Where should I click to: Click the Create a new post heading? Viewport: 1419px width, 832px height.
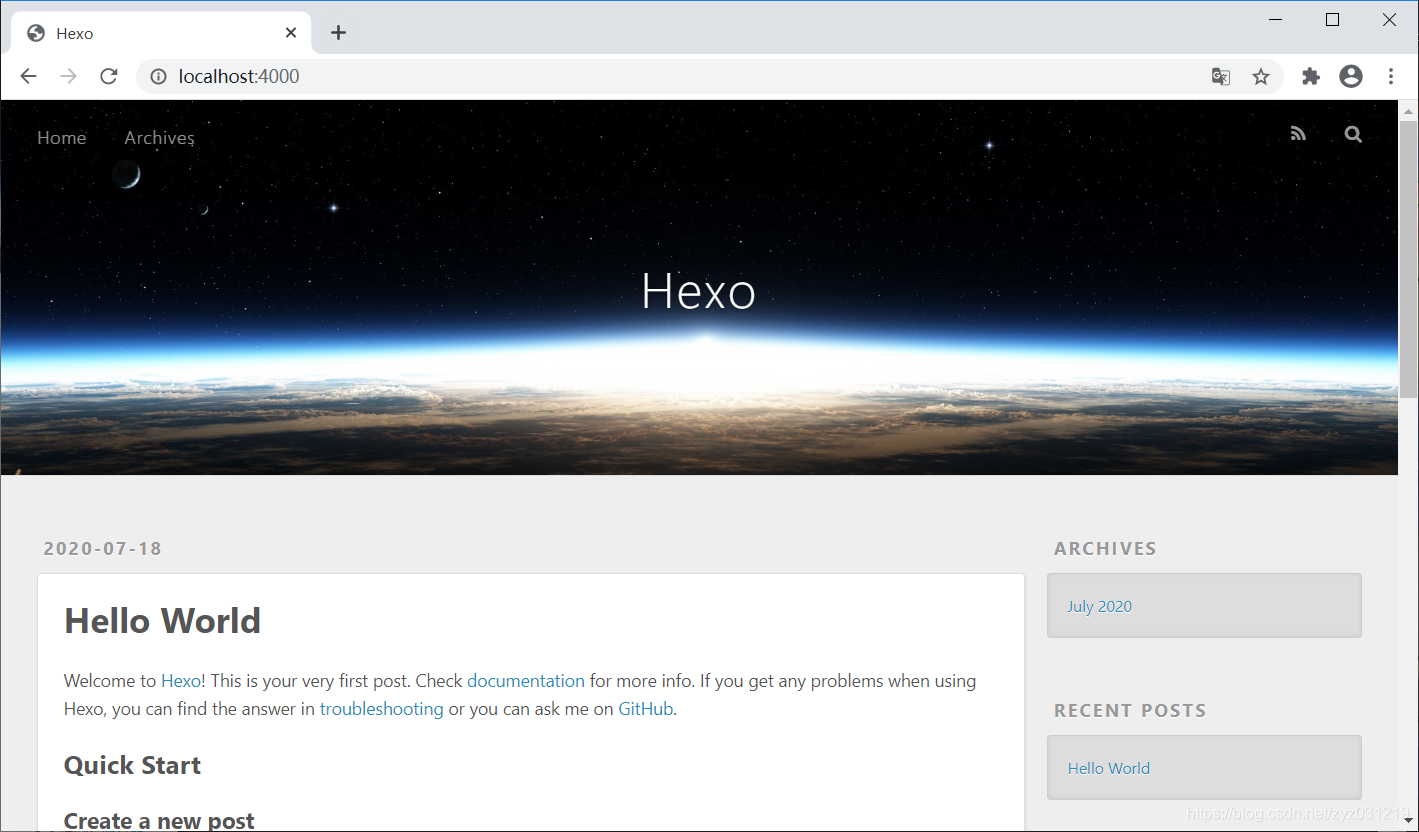point(159,821)
